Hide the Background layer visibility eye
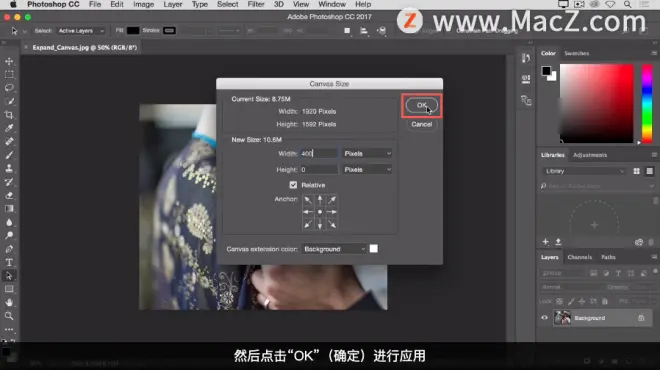The width and height of the screenshot is (660, 370). [x=544, y=318]
